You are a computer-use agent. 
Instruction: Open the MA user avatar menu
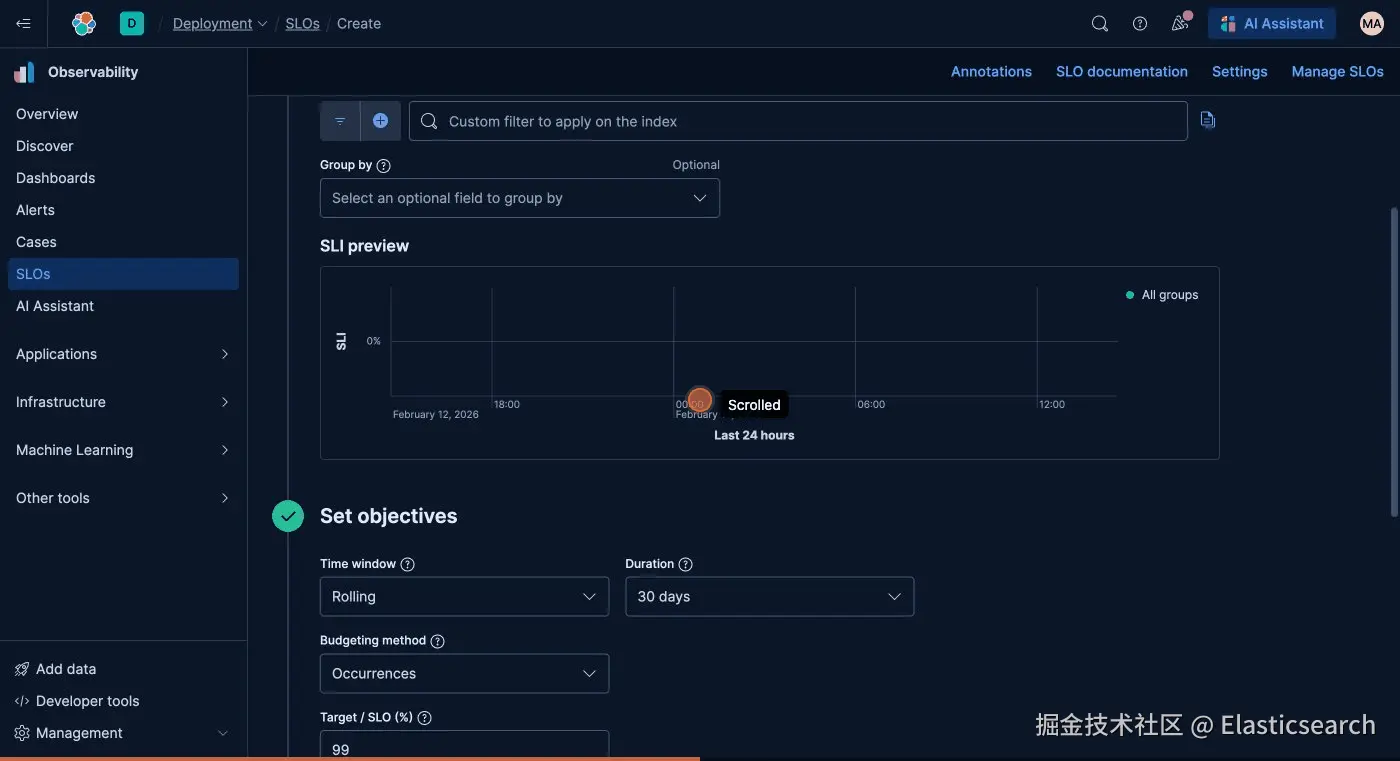click(x=1372, y=23)
